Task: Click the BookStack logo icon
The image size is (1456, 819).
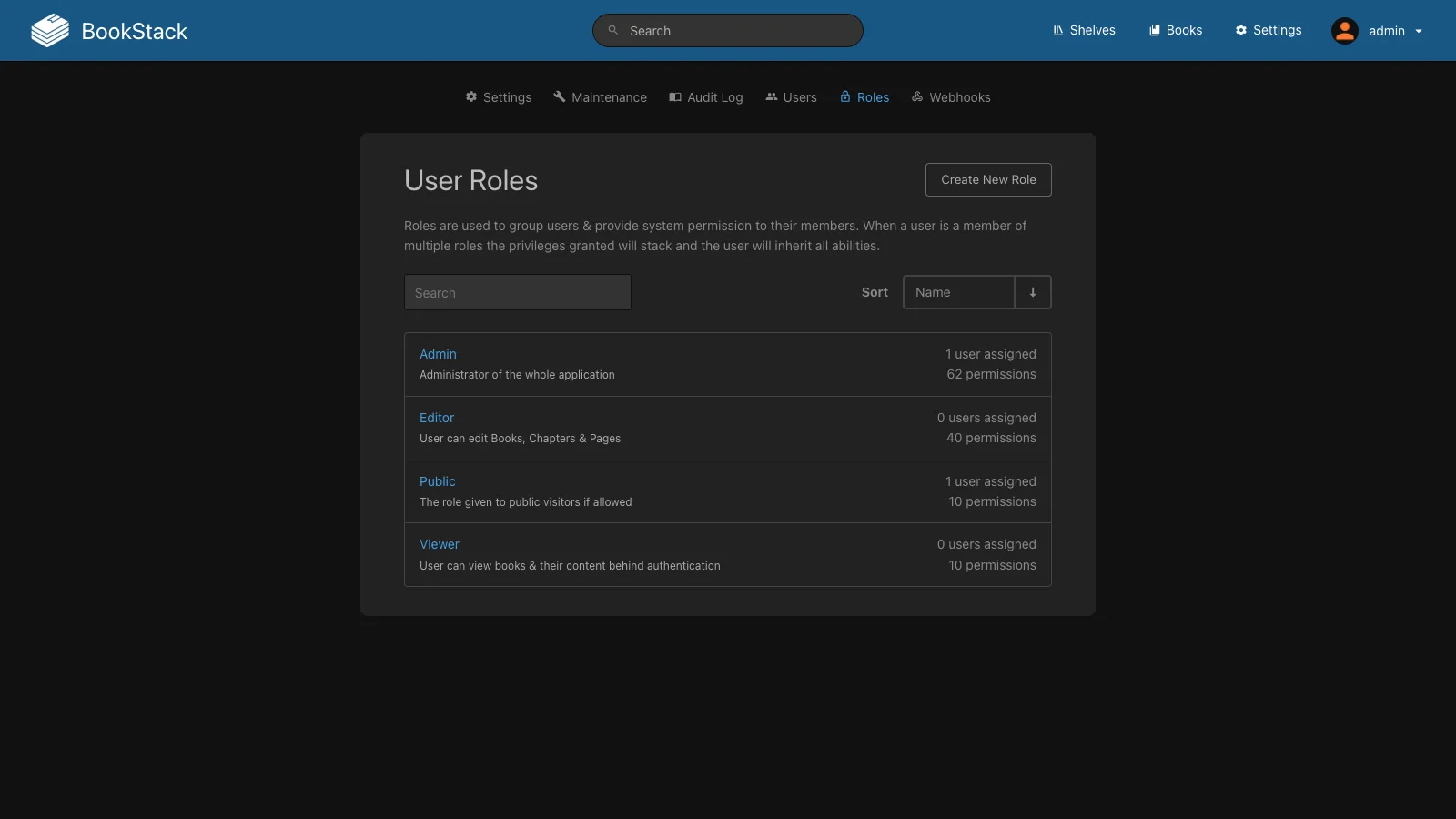Action: (x=50, y=31)
